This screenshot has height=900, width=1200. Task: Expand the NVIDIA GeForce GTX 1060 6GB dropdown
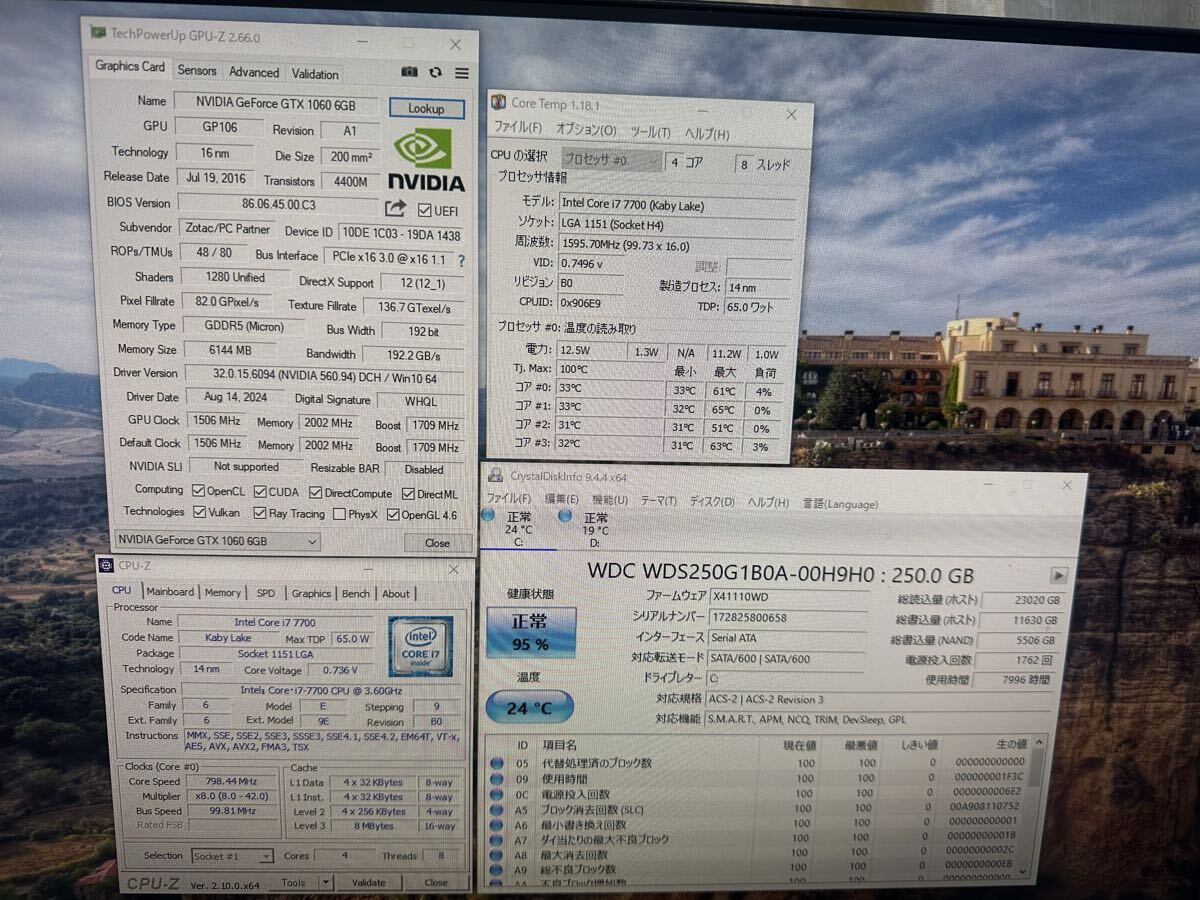tap(312, 541)
